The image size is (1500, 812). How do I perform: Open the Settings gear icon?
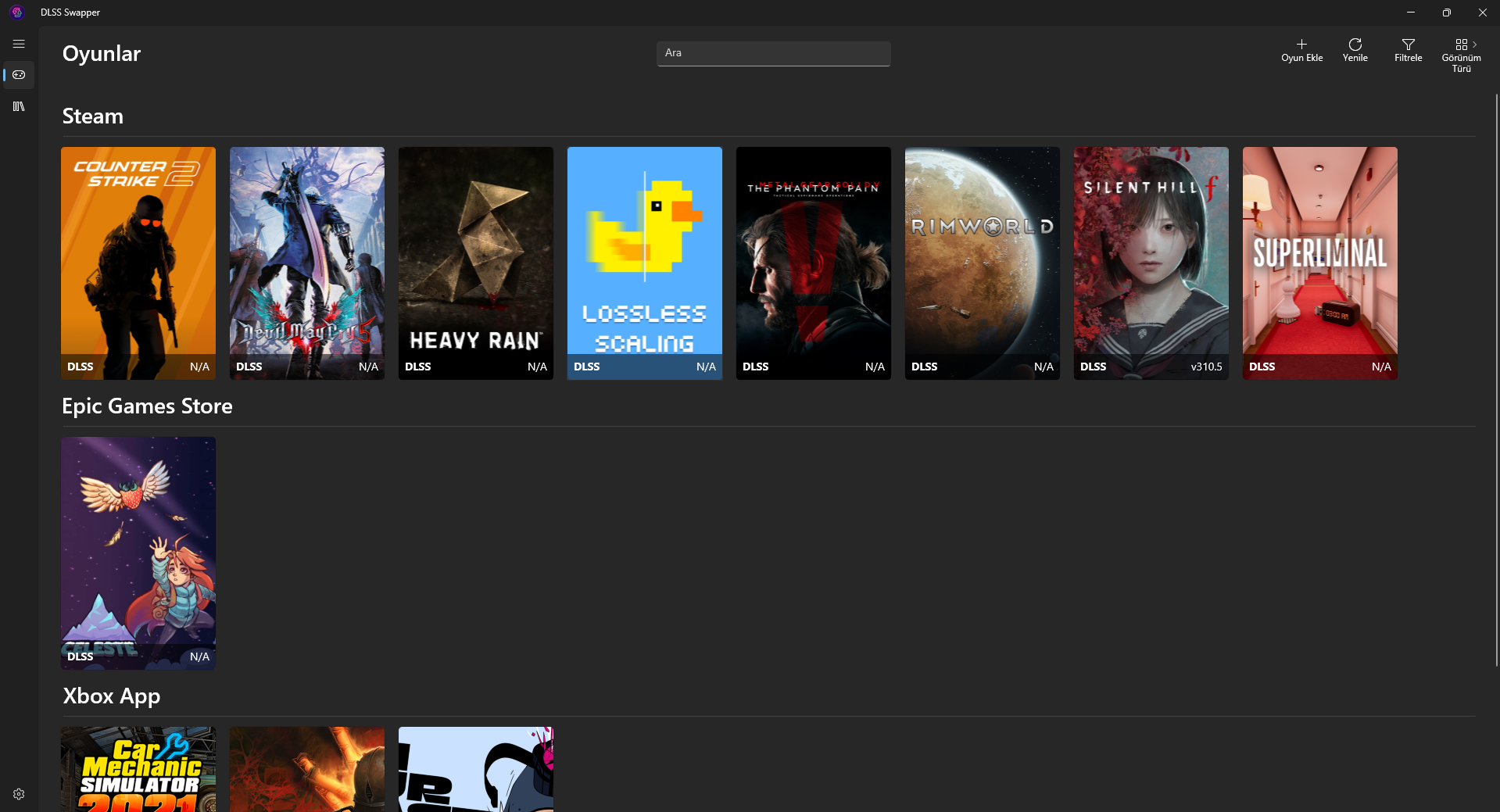tap(19, 794)
